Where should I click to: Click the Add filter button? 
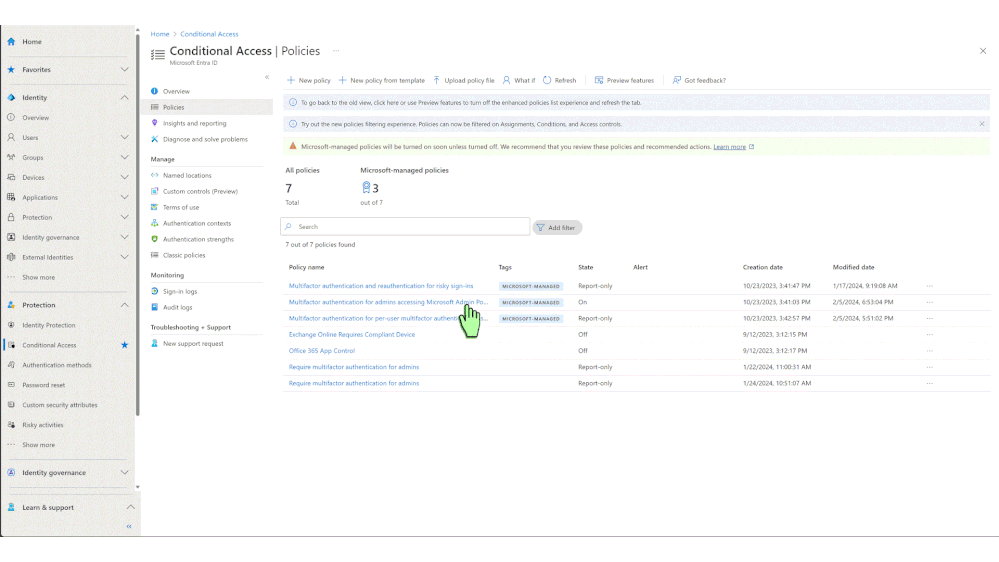click(557, 228)
